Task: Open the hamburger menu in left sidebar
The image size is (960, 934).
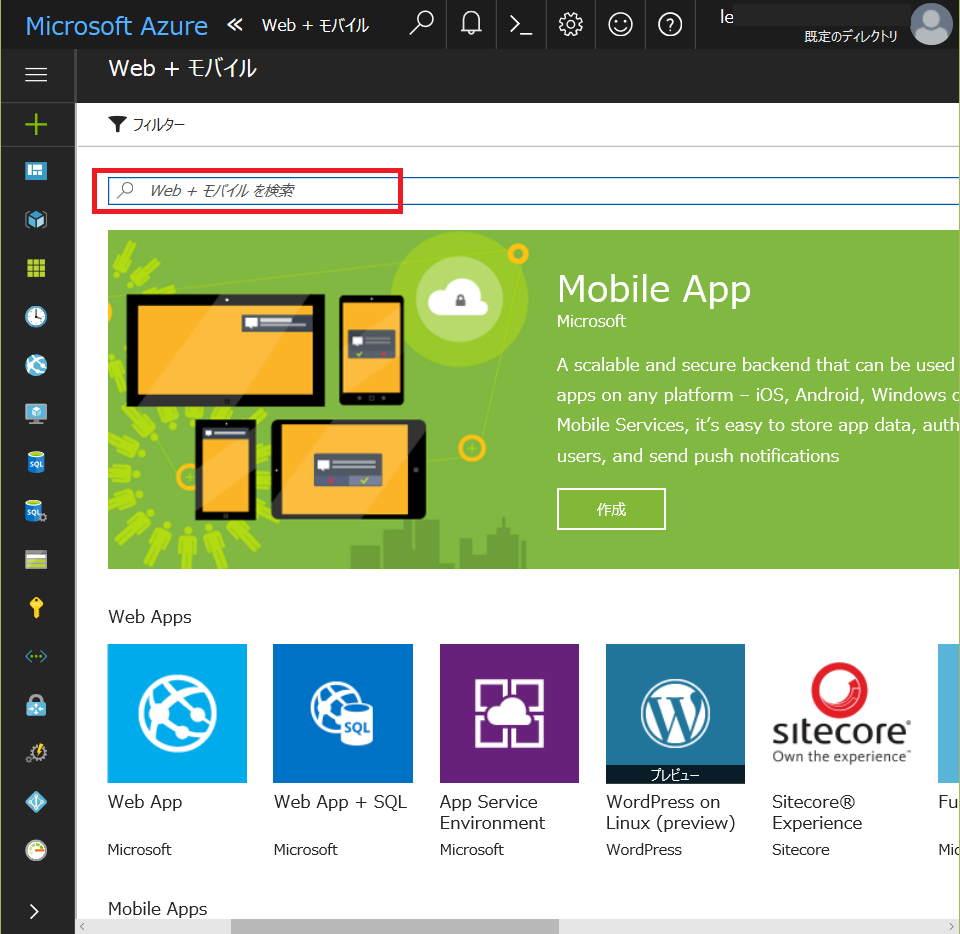Action: coord(36,75)
